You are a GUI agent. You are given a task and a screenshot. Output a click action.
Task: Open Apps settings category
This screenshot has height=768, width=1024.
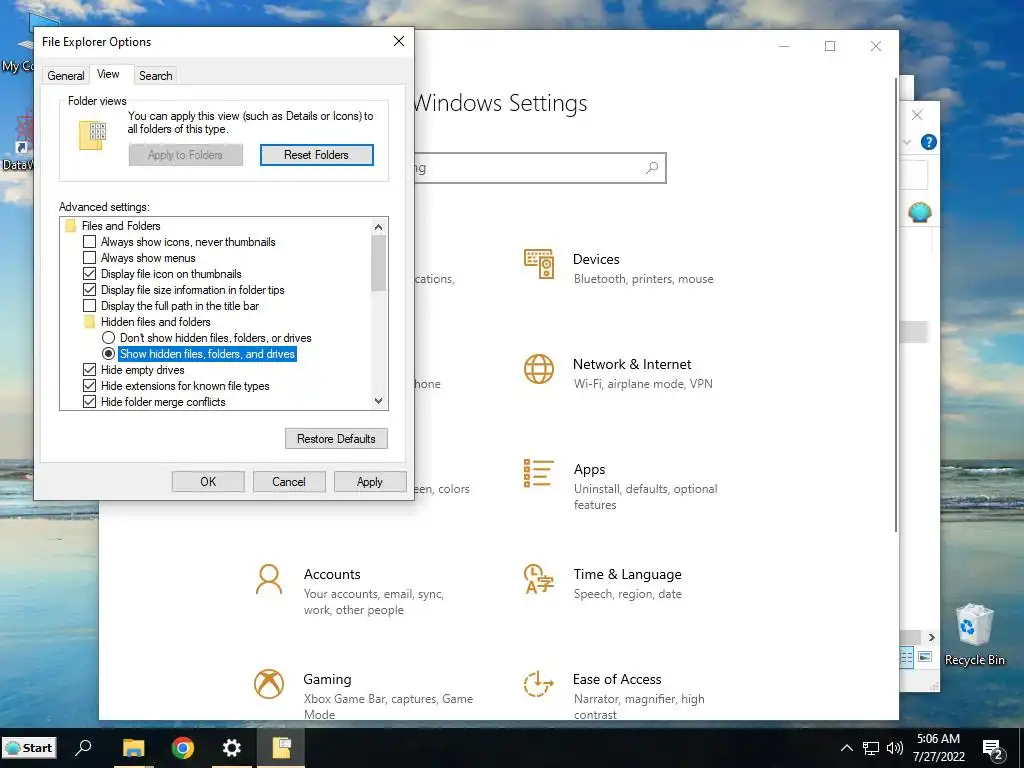point(620,486)
